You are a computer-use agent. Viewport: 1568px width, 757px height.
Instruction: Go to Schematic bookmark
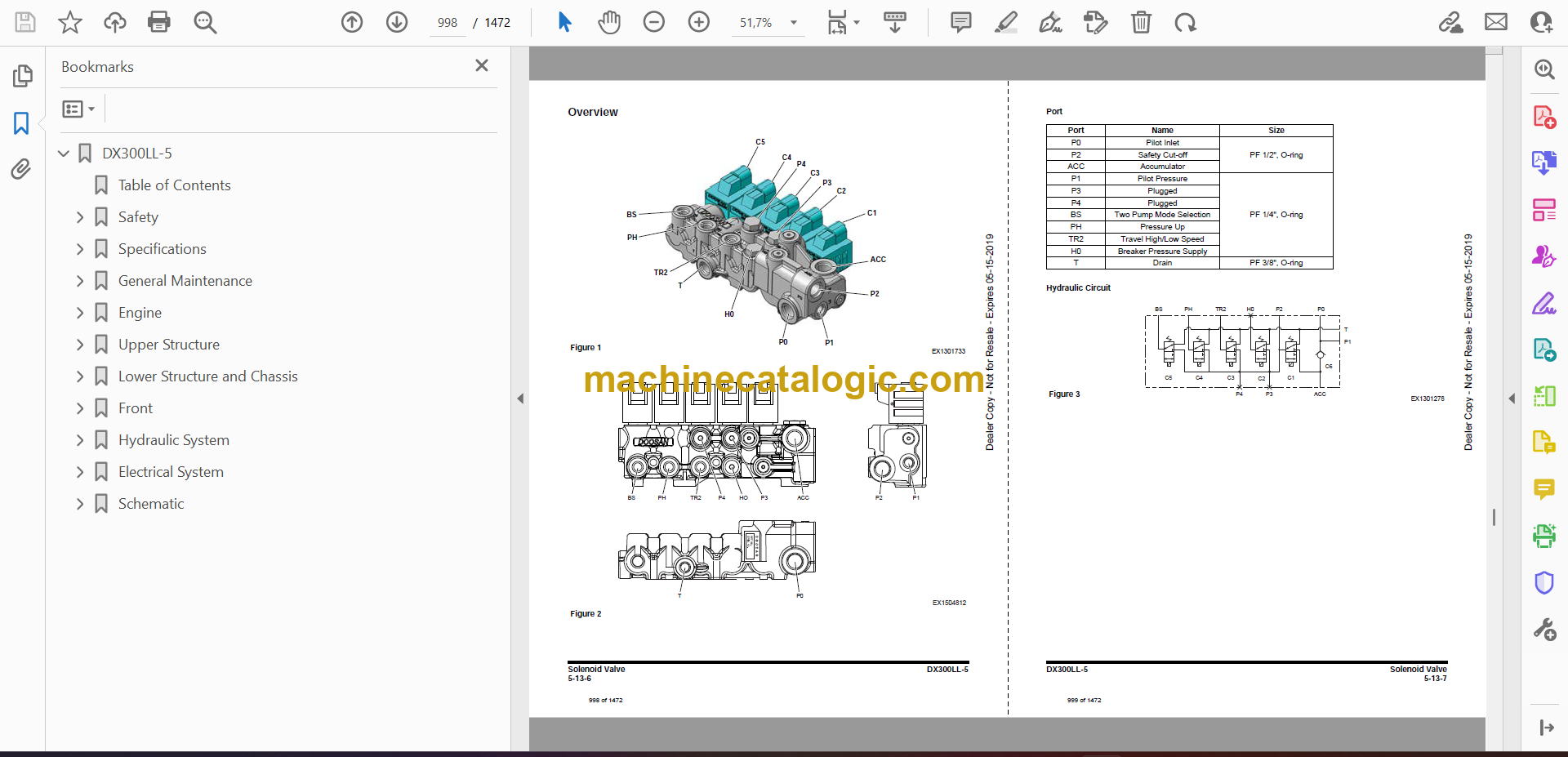coord(151,504)
